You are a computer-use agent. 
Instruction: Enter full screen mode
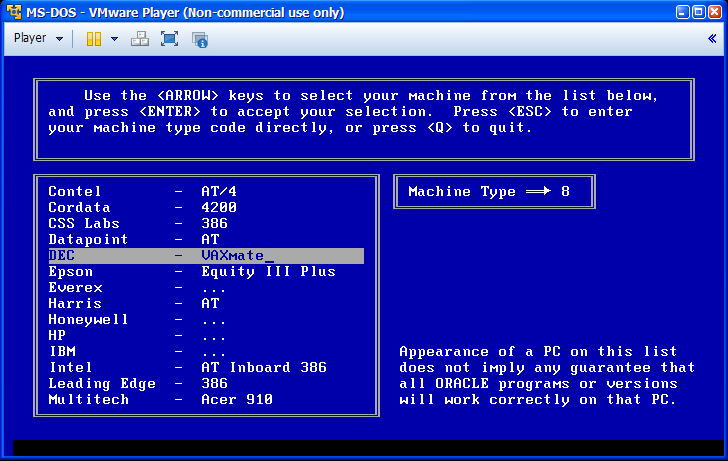(x=169, y=39)
